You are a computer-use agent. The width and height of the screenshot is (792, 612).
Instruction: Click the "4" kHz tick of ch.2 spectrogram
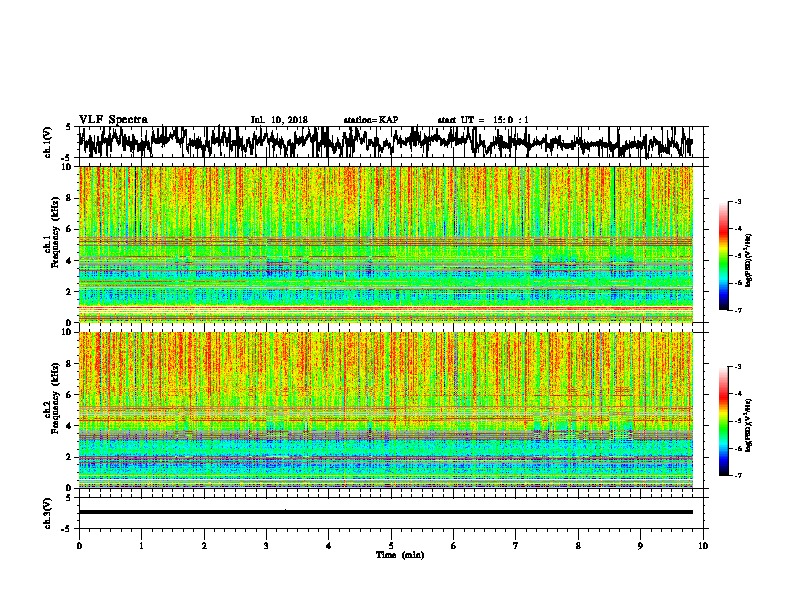coord(70,426)
